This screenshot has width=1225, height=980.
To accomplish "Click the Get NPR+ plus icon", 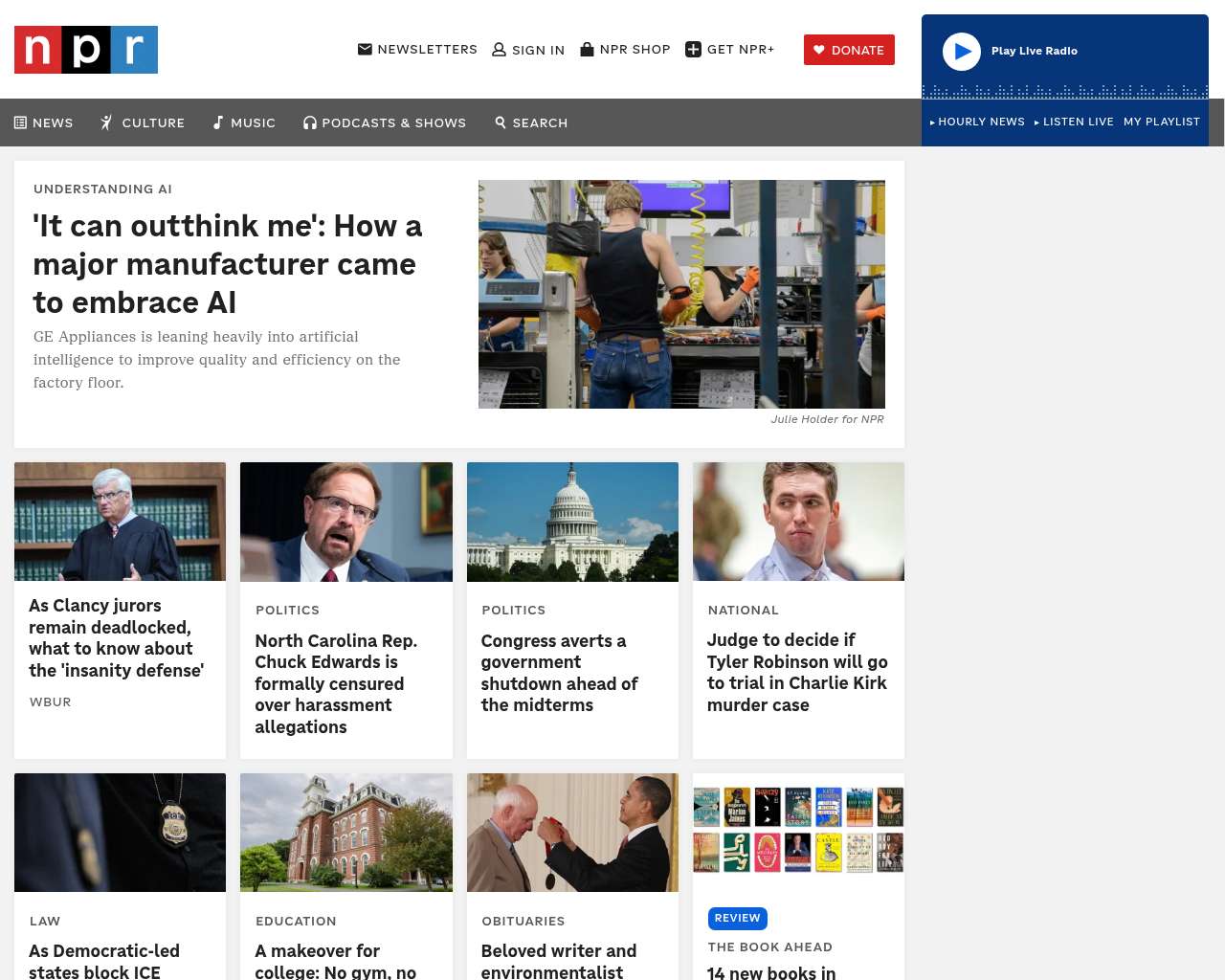I will [693, 50].
